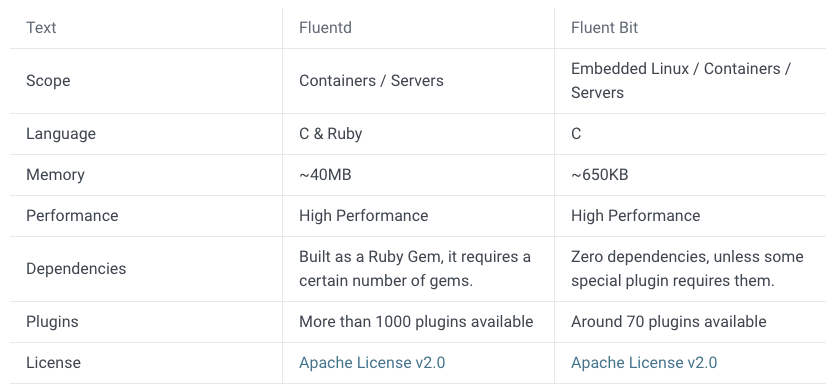Click the More than 1000 plugins cell

click(x=416, y=322)
